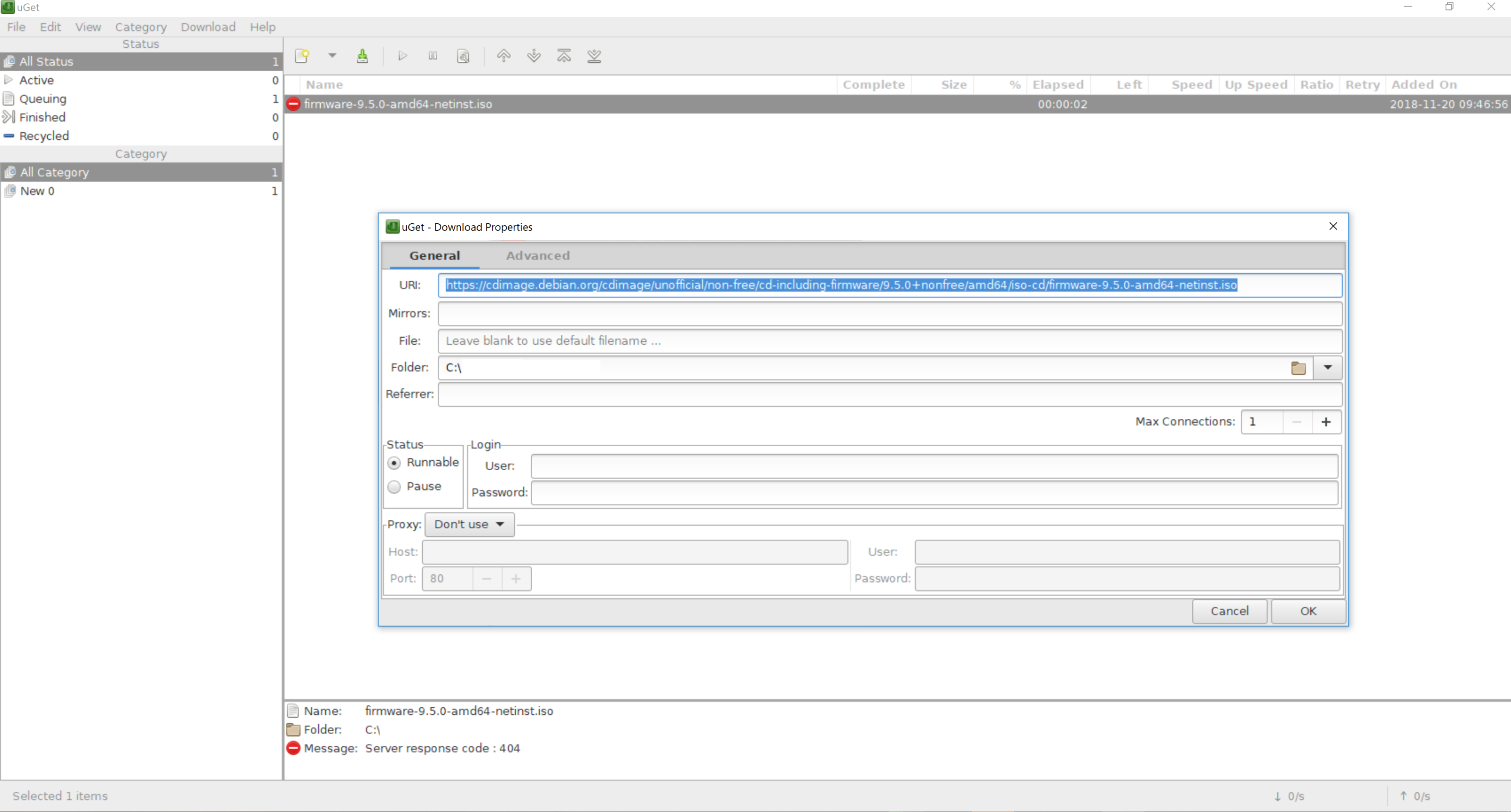Open the Help menu

263,27
